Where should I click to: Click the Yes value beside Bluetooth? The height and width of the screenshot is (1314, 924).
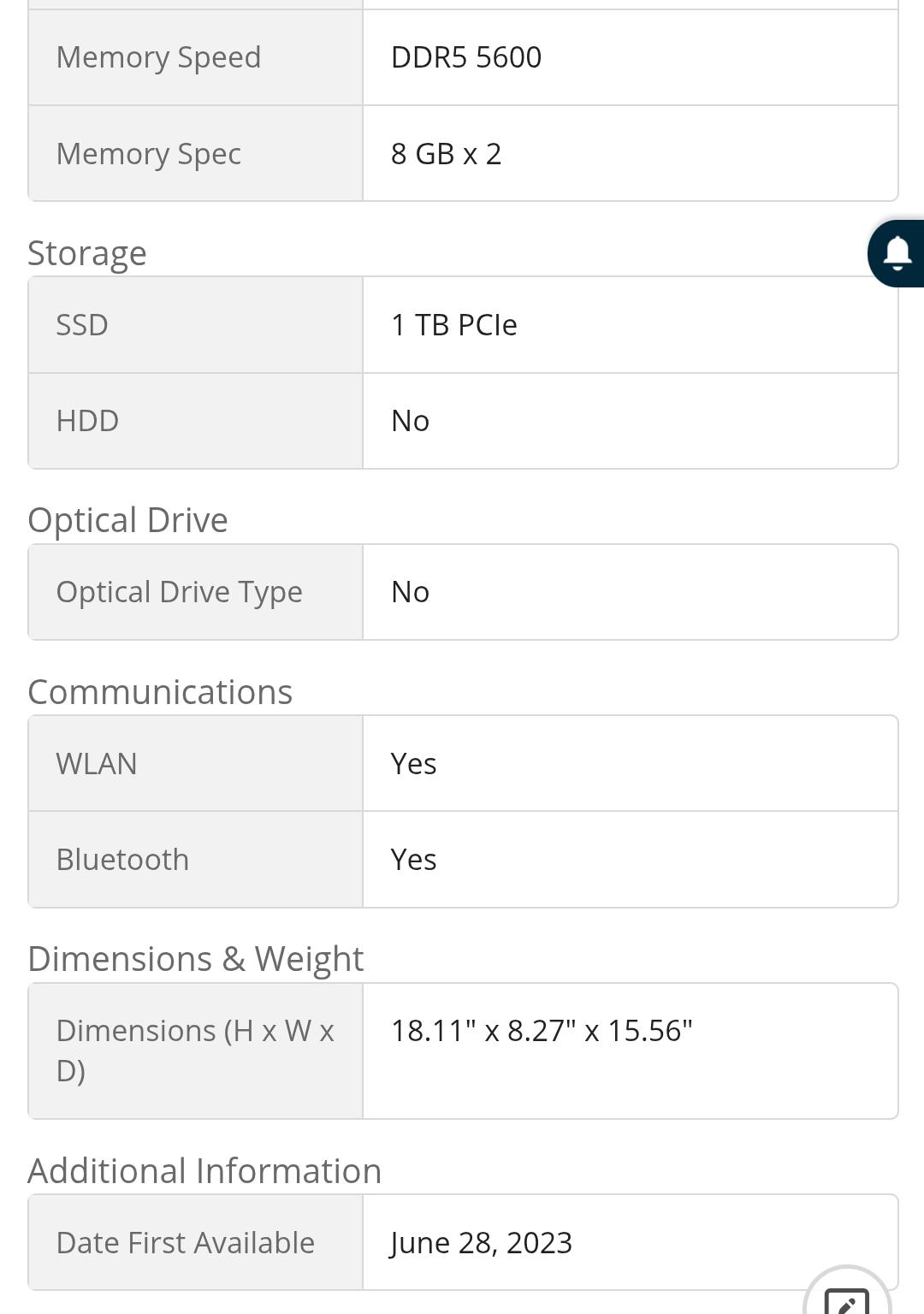(x=413, y=860)
